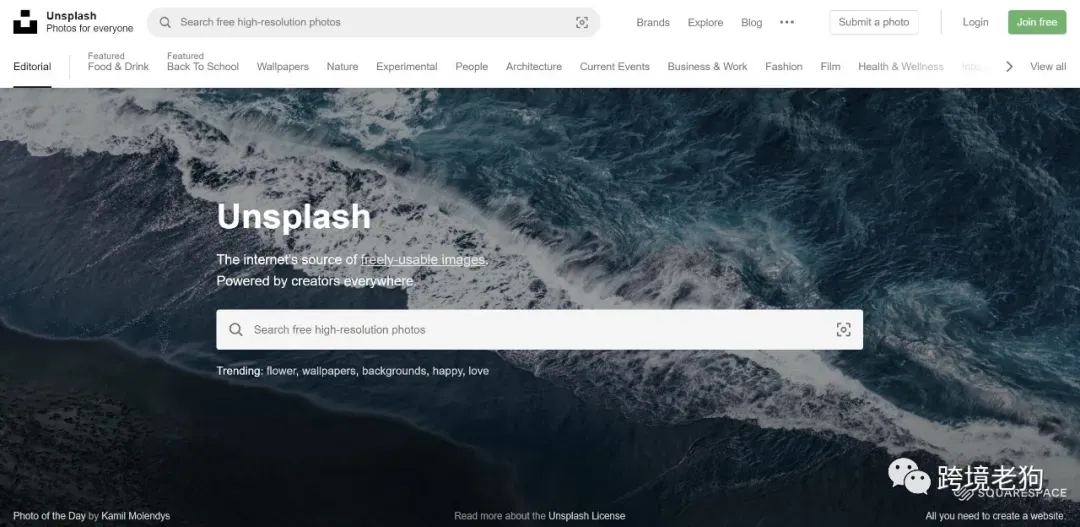The width and height of the screenshot is (1080, 527).
Task: Open Photo of the Day link
Action: pyautogui.click(x=49, y=516)
